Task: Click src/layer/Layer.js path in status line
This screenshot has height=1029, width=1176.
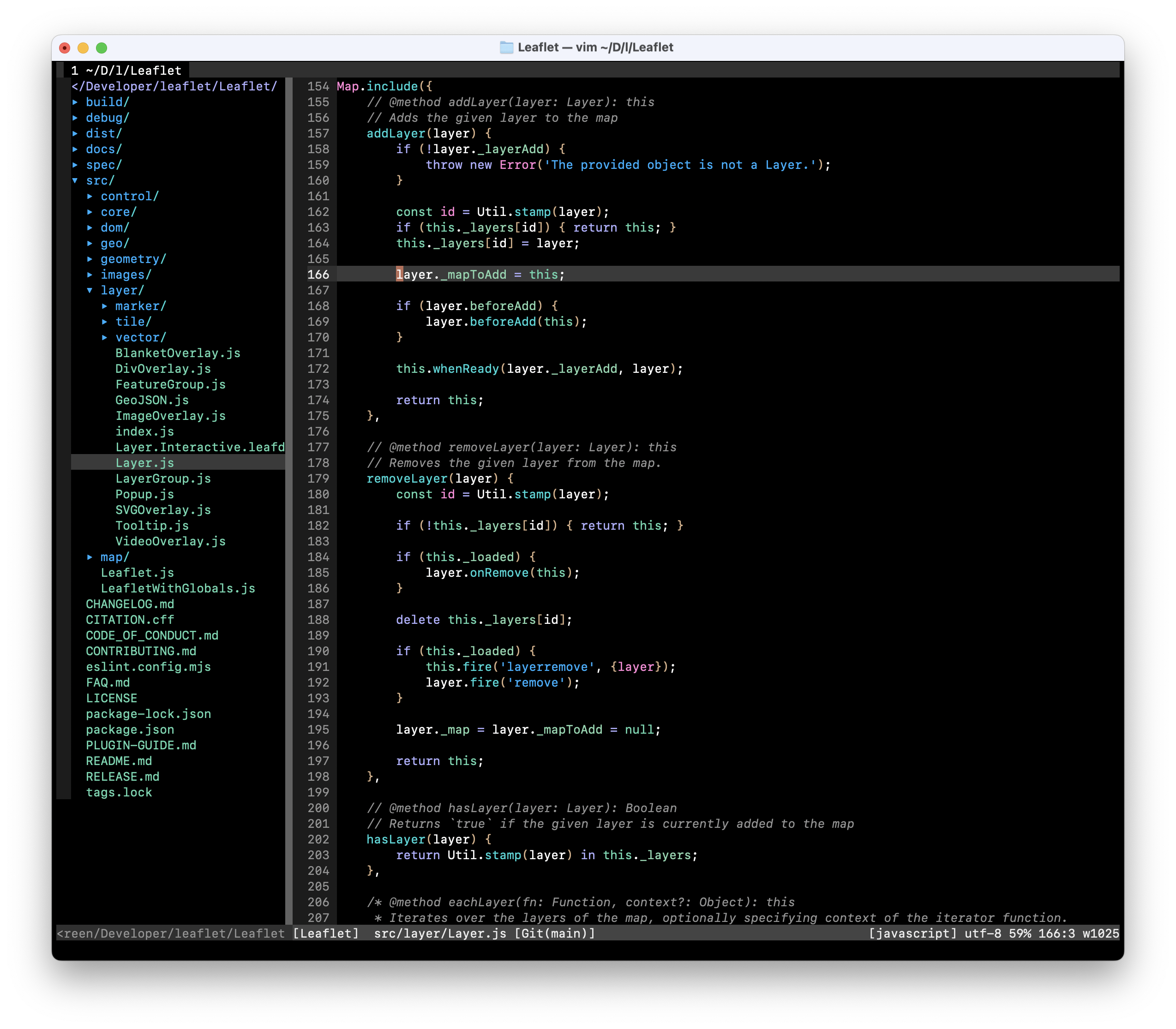Action: pos(440,933)
